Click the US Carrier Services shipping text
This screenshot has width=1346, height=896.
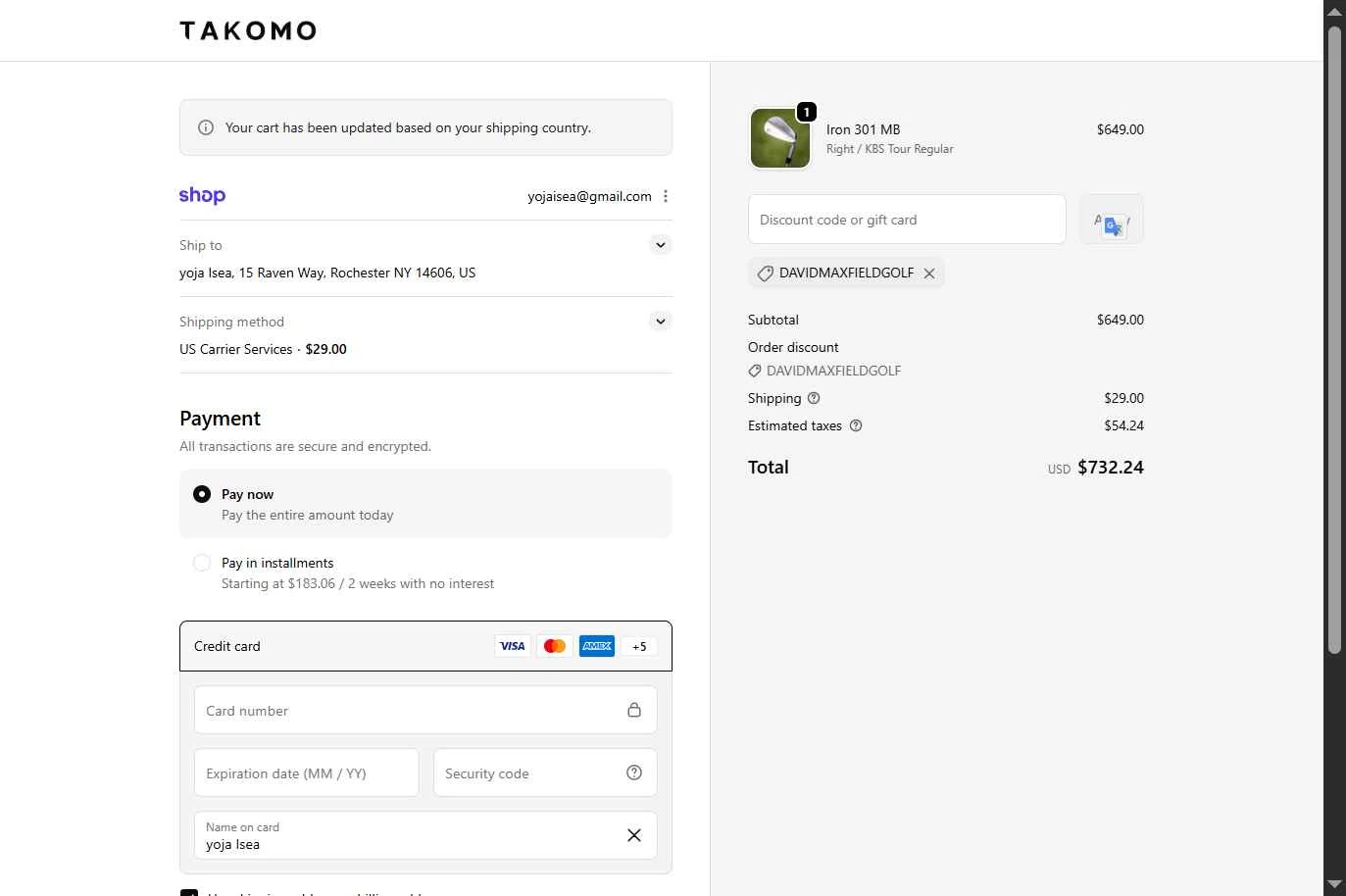(x=236, y=349)
